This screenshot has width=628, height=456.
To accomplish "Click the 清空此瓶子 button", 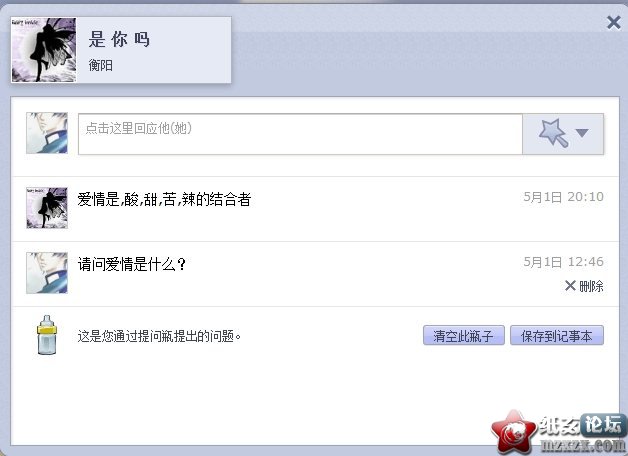I will (464, 335).
